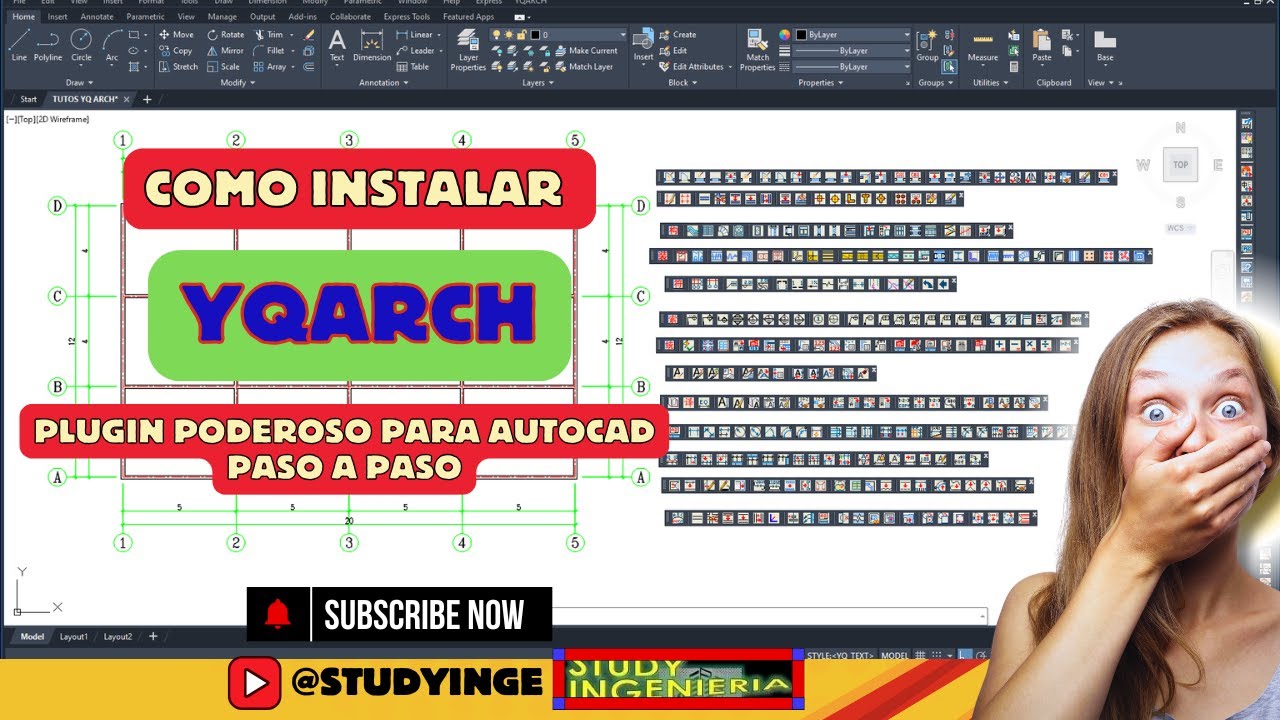Toggle layer 0 lock padlock icon
The width and height of the screenshot is (1280, 720).
[522, 35]
